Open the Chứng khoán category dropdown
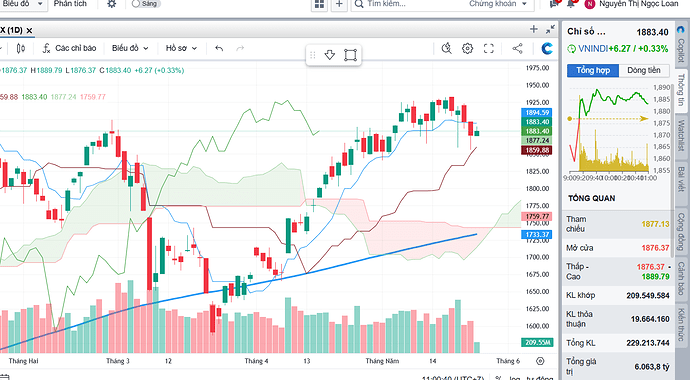This screenshot has height=380, width=690. 498,4
